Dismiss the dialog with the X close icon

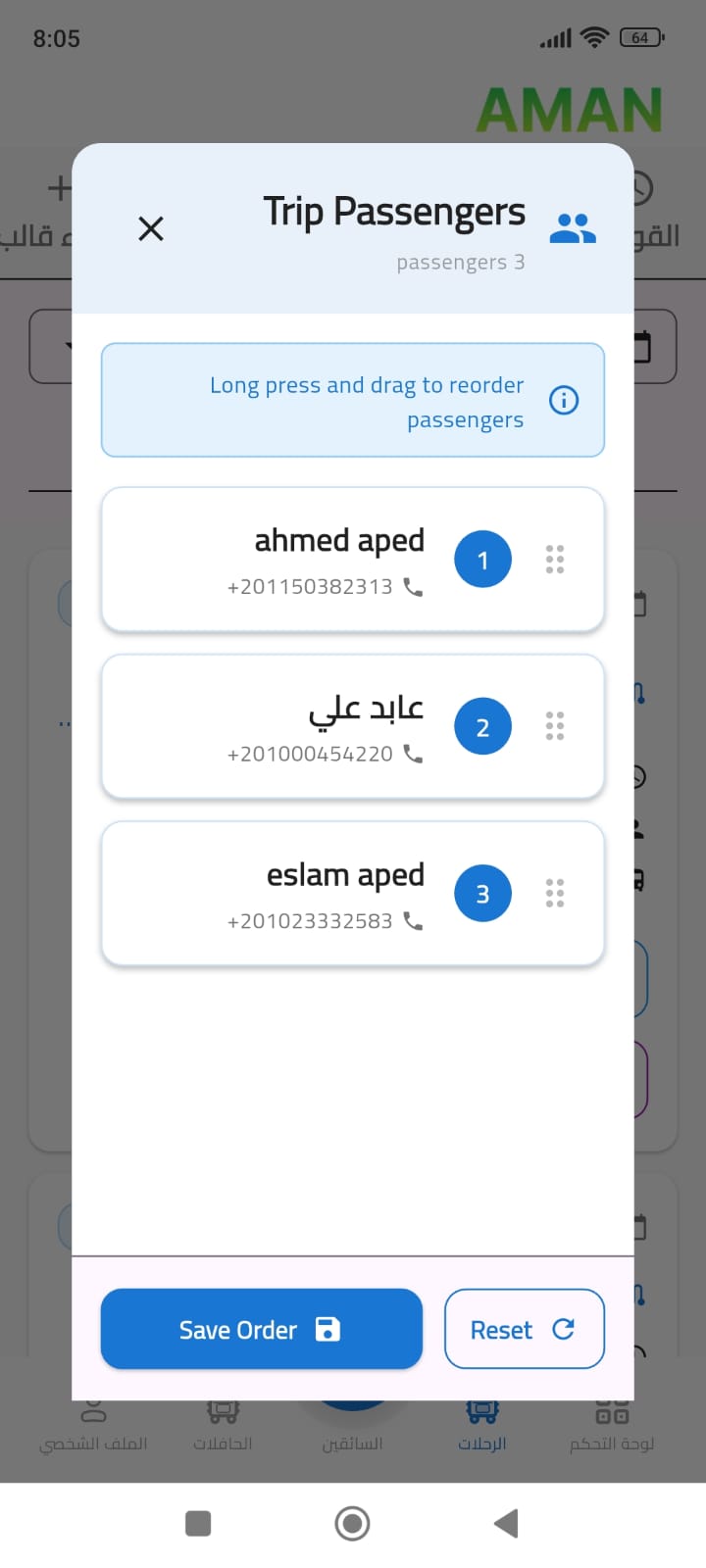[x=151, y=228]
